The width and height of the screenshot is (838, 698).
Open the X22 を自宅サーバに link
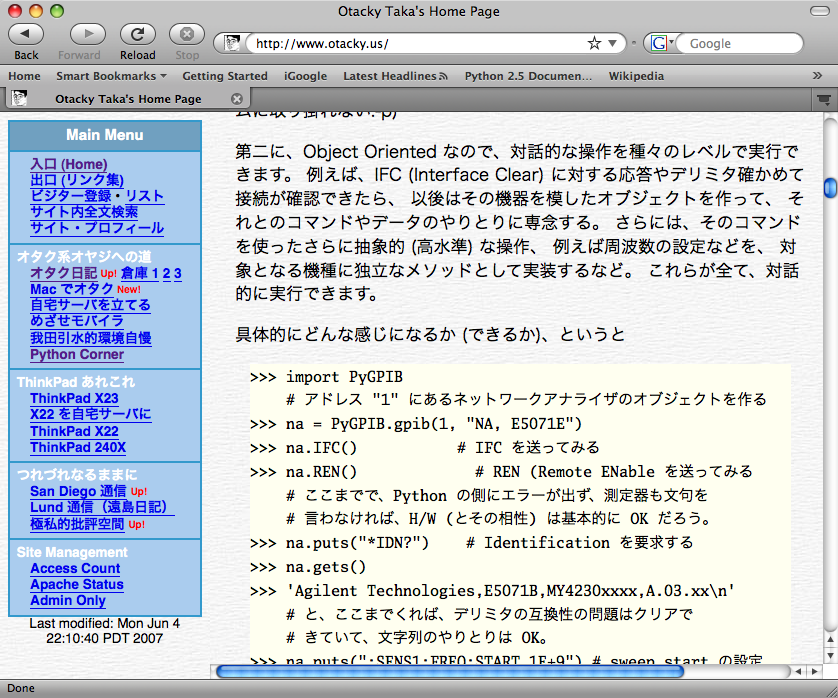[x=91, y=414]
